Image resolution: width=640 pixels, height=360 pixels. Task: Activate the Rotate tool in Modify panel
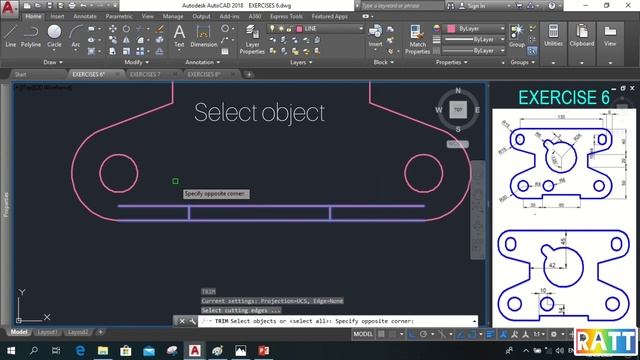(127, 29)
